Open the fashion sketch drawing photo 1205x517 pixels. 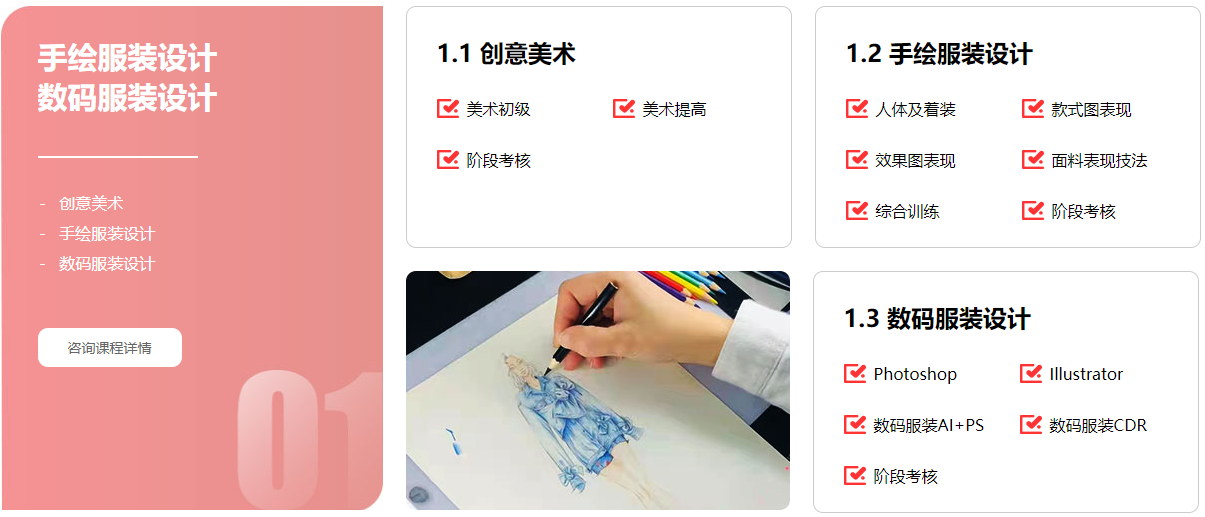point(598,390)
